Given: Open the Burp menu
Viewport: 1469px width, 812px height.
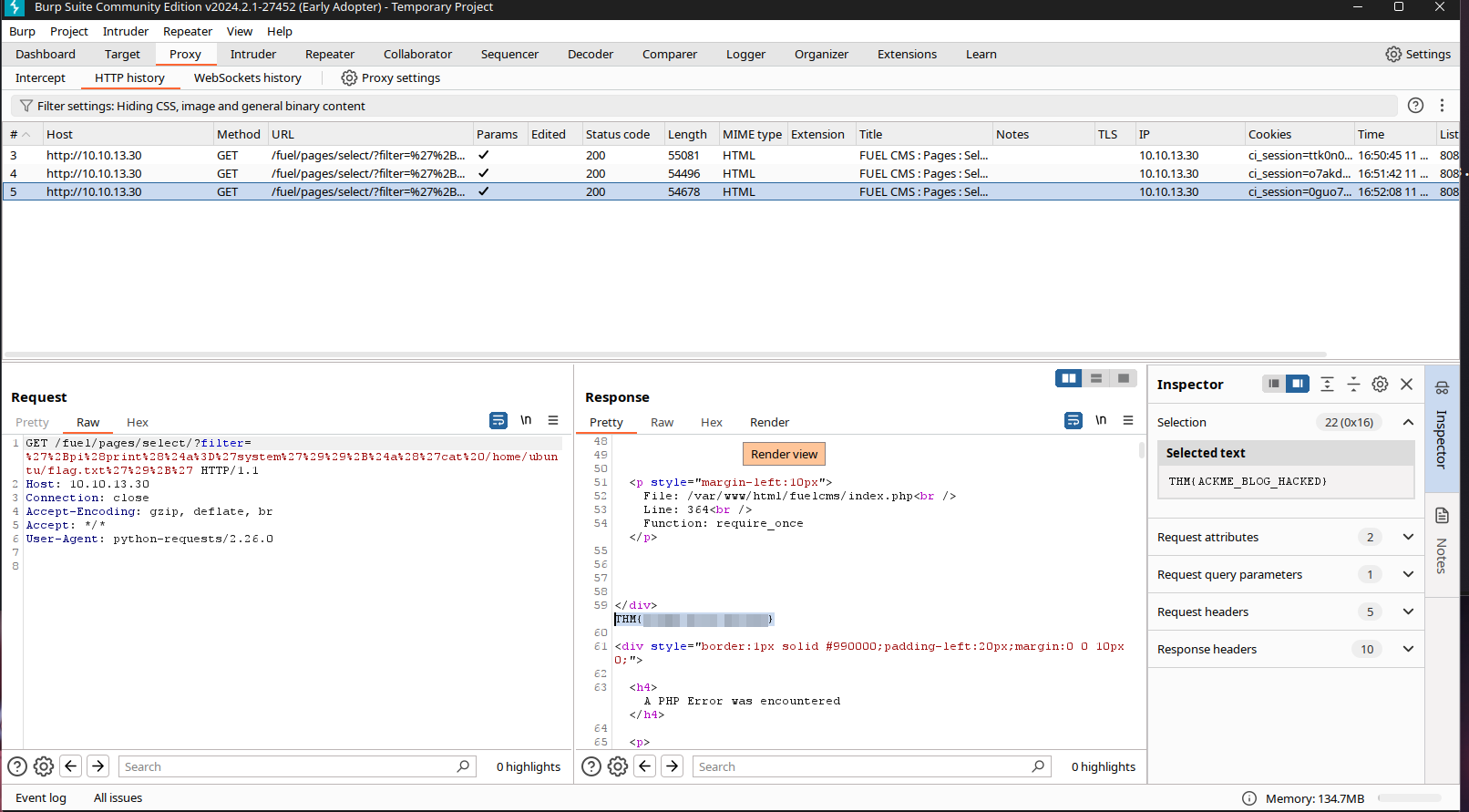Looking at the screenshot, I should 22,31.
